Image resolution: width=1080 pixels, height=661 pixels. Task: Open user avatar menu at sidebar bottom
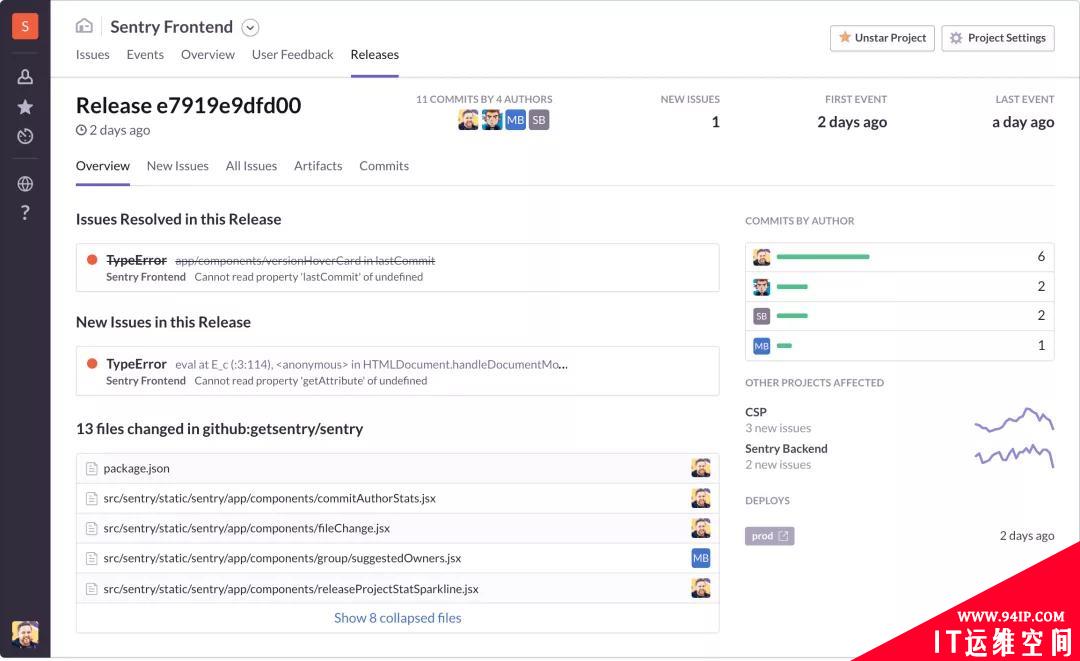pos(25,634)
